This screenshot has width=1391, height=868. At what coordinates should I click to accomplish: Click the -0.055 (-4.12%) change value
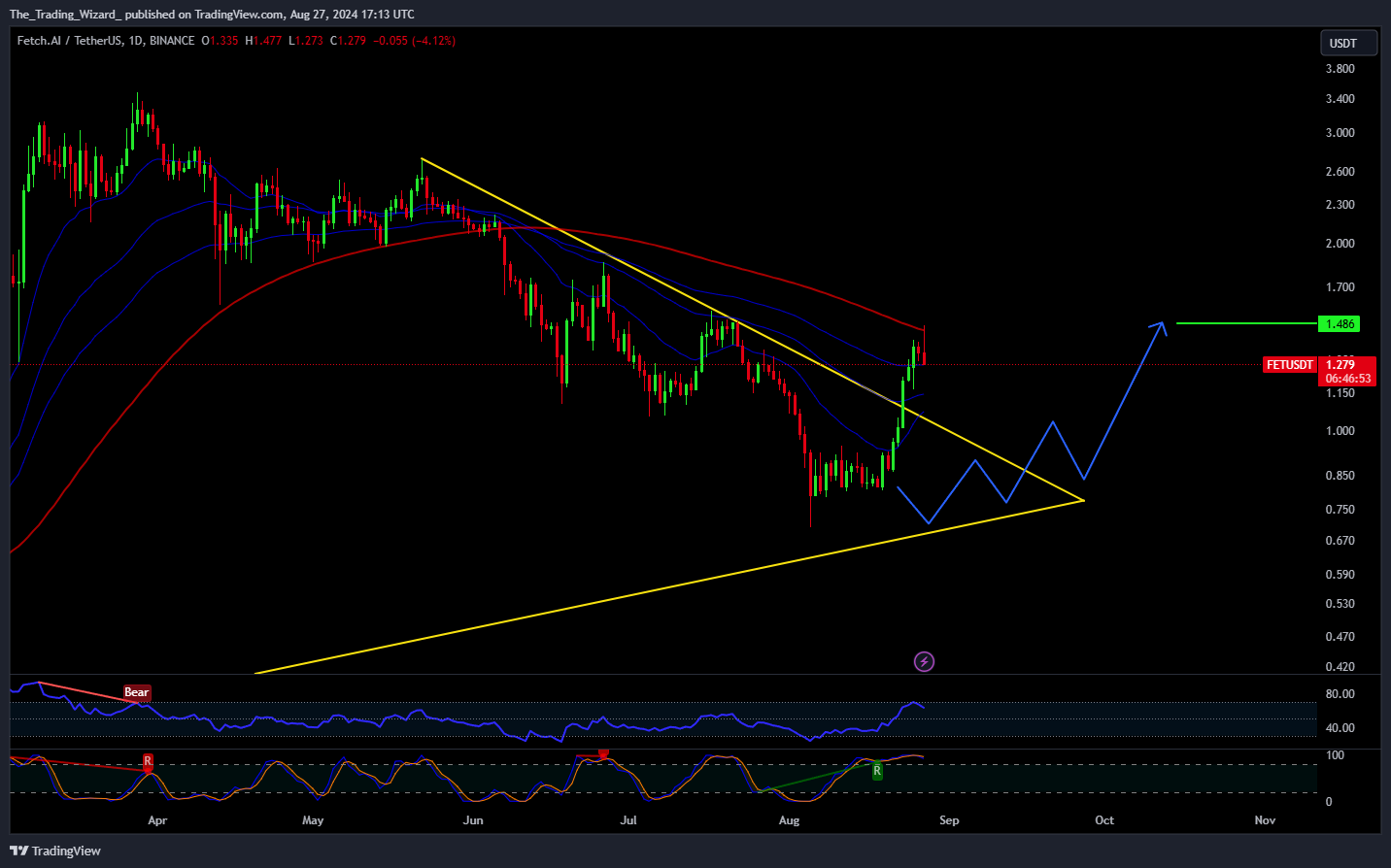click(415, 41)
